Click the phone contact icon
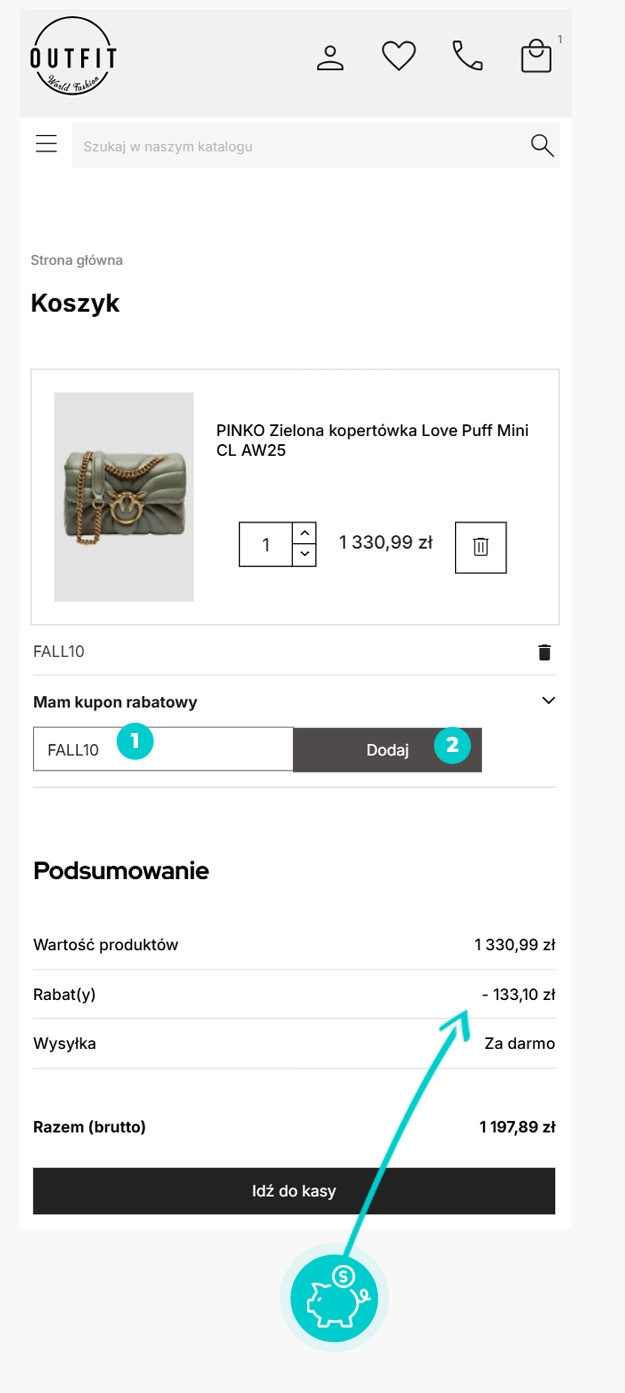 click(x=467, y=56)
